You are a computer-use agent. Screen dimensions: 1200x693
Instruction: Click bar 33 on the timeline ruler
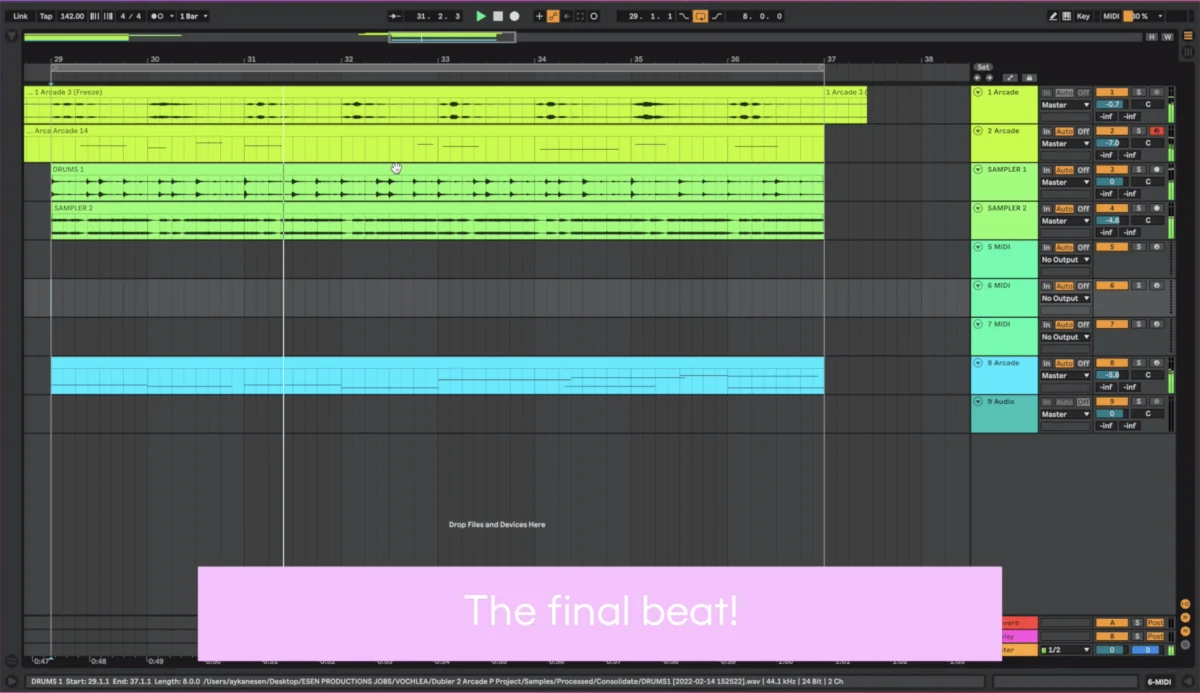coord(445,59)
